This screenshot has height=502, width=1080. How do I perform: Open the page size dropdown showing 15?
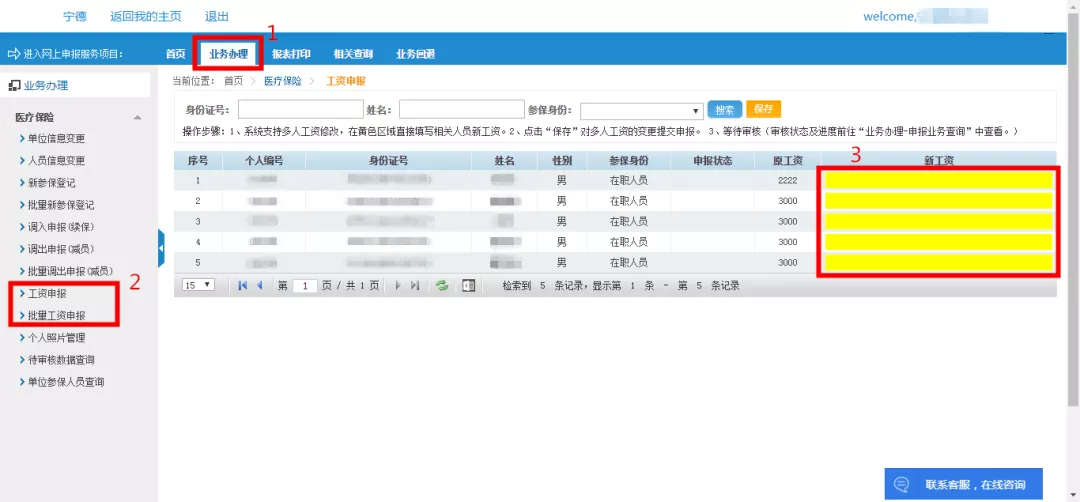(198, 285)
